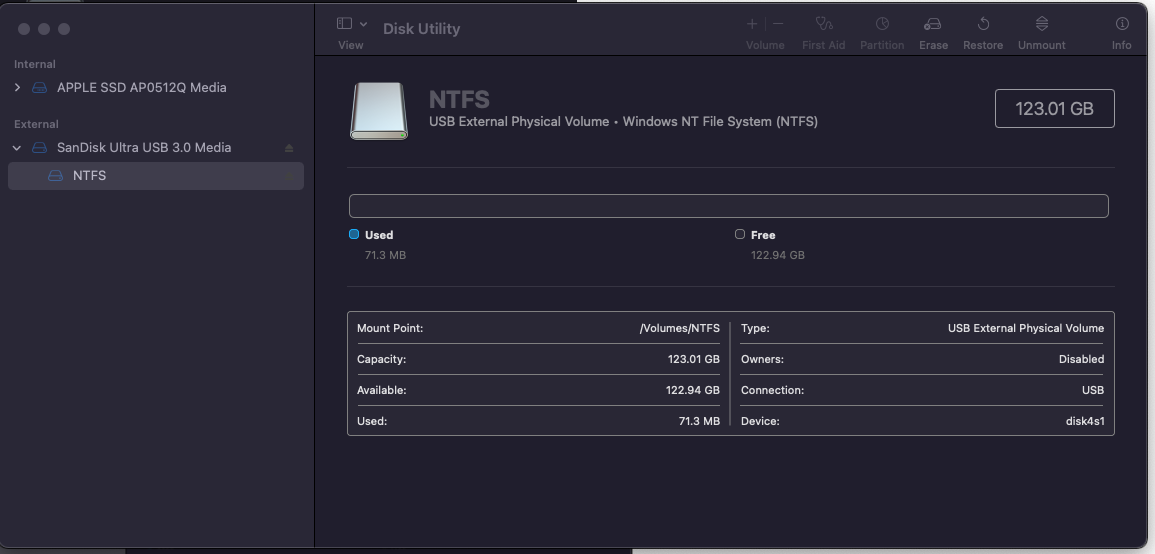The image size is (1155, 554).
Task: Click the NTFS volume icon in the sidebar
Action: (55, 176)
